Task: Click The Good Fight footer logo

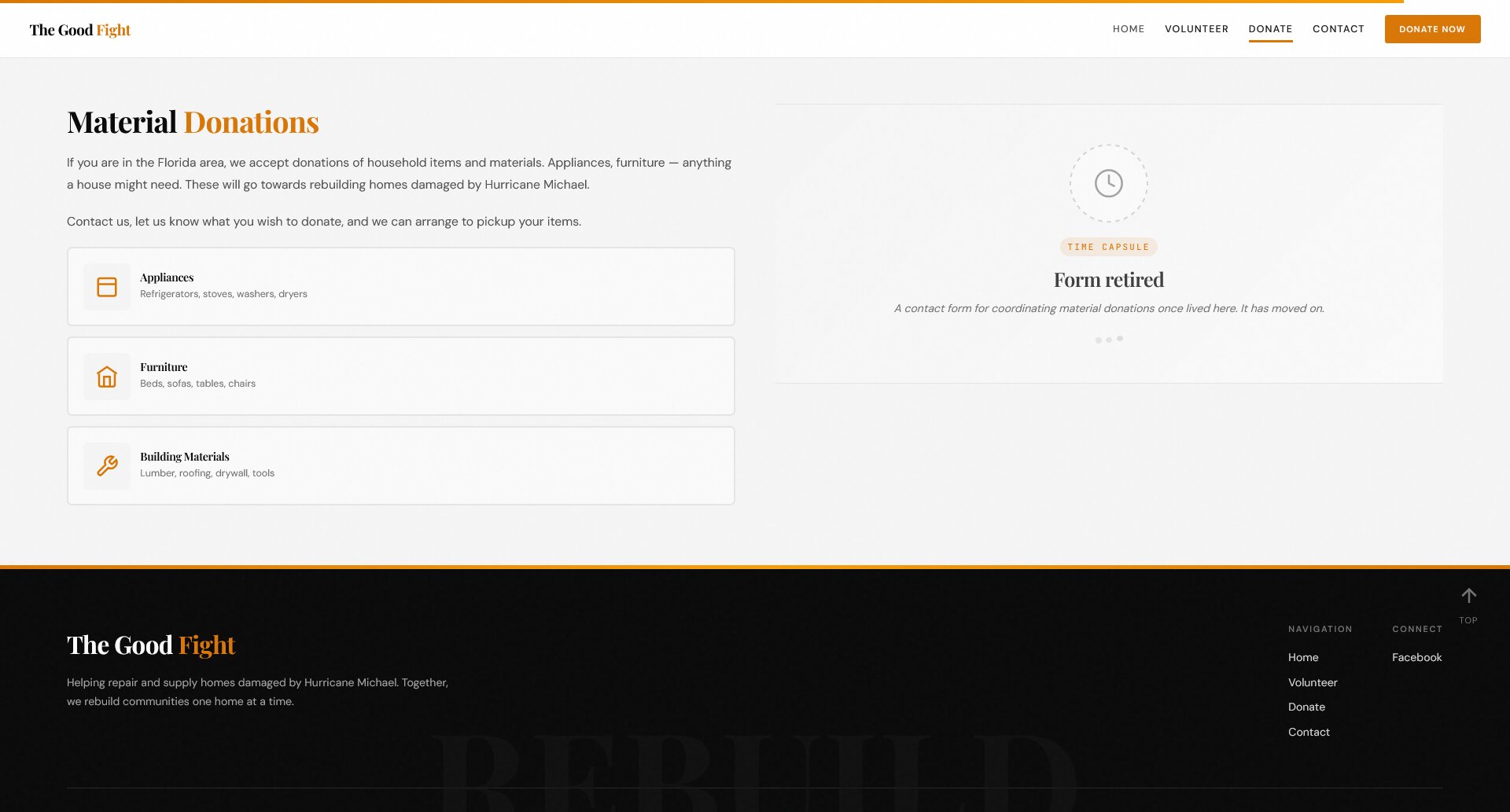Action: (151, 645)
